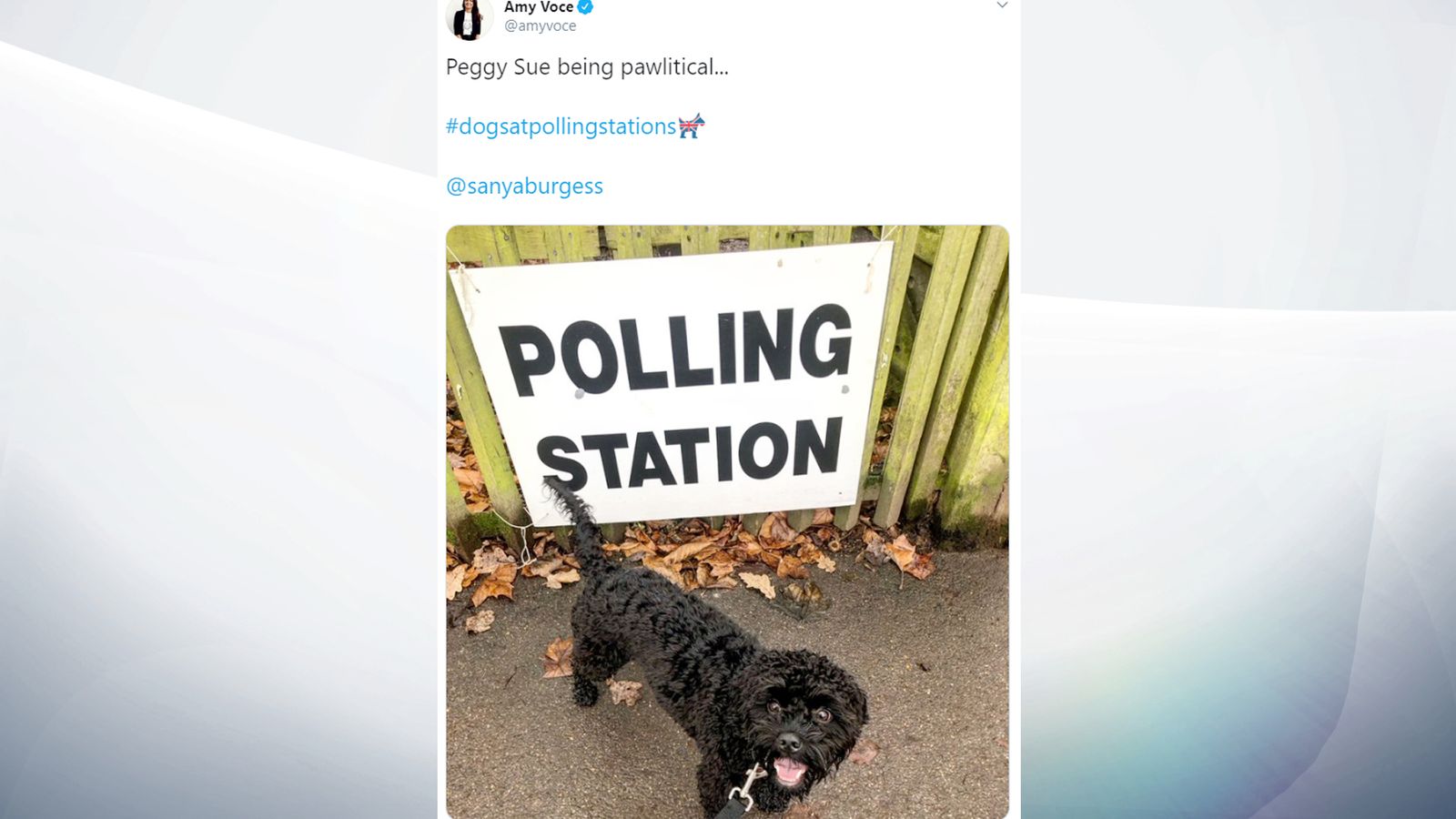Click the verified badge next to Amy Voce

[x=583, y=6]
